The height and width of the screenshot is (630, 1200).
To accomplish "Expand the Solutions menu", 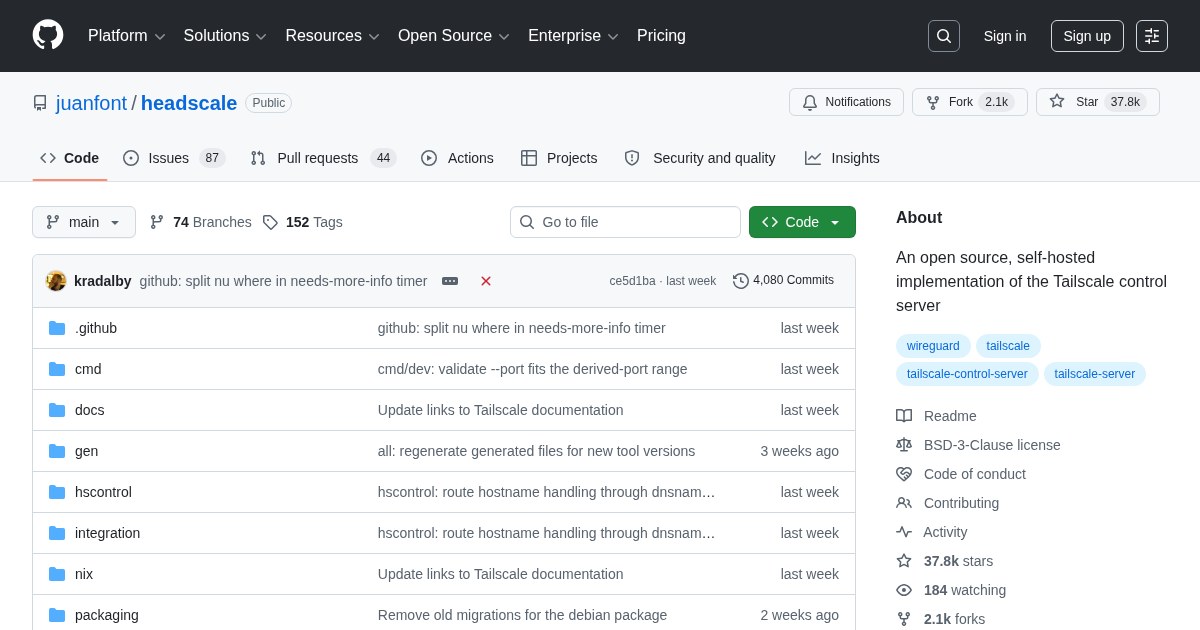I will (x=225, y=36).
